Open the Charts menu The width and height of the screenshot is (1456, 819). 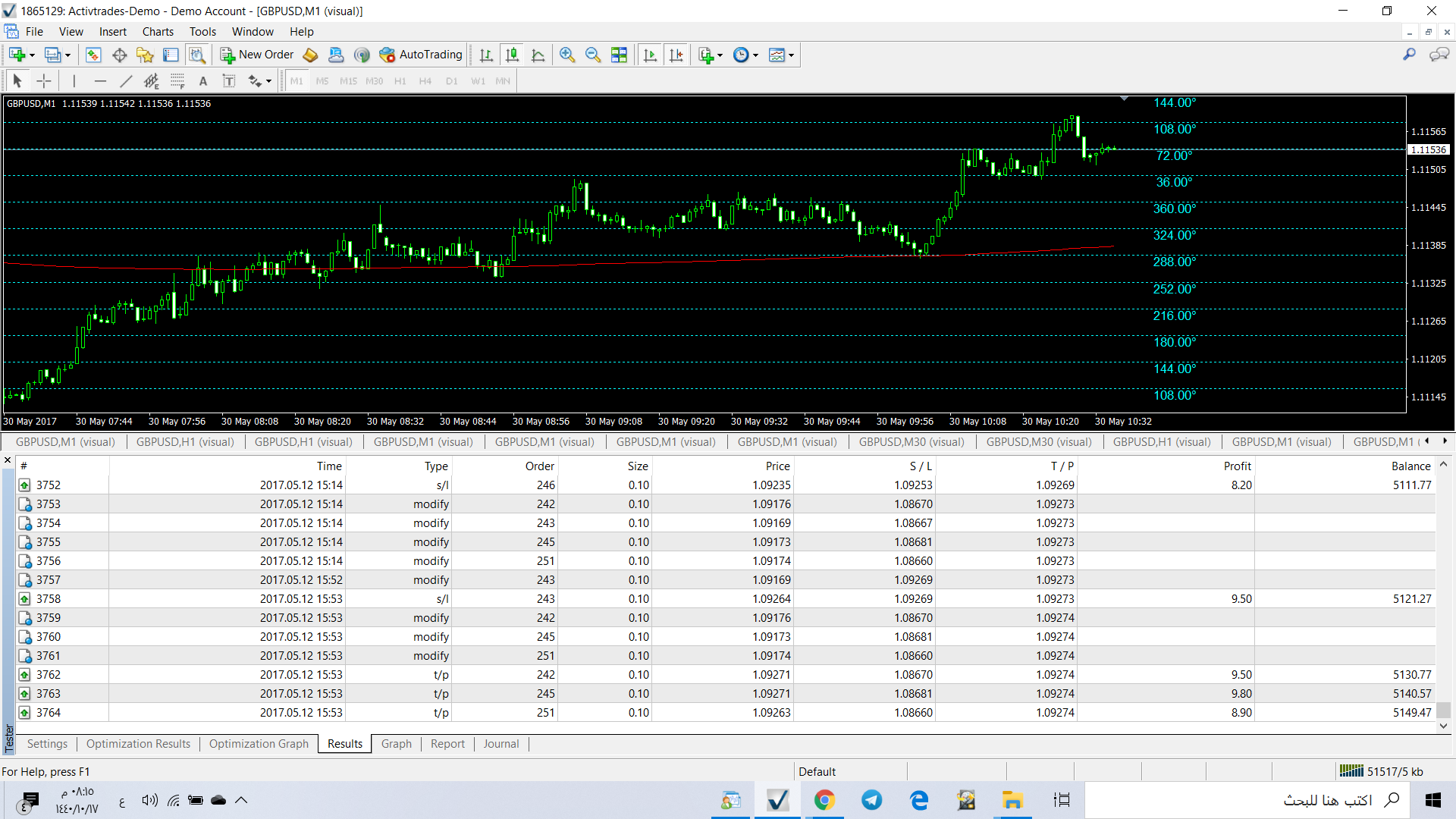tap(158, 32)
